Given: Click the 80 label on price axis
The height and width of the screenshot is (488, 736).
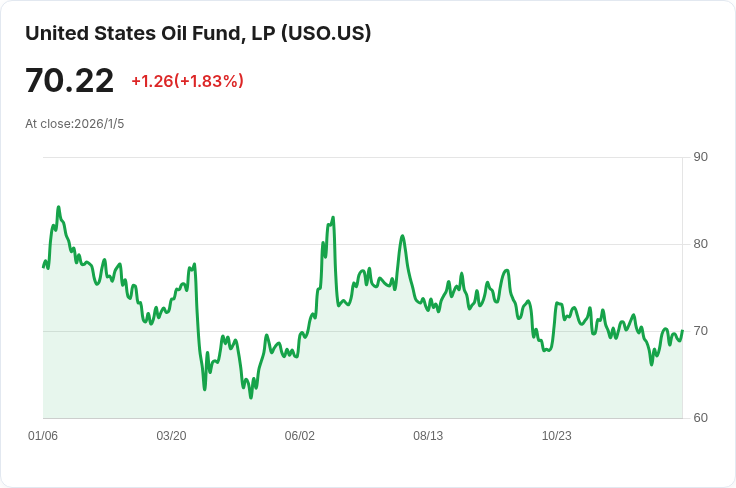Looking at the screenshot, I should (701, 244).
